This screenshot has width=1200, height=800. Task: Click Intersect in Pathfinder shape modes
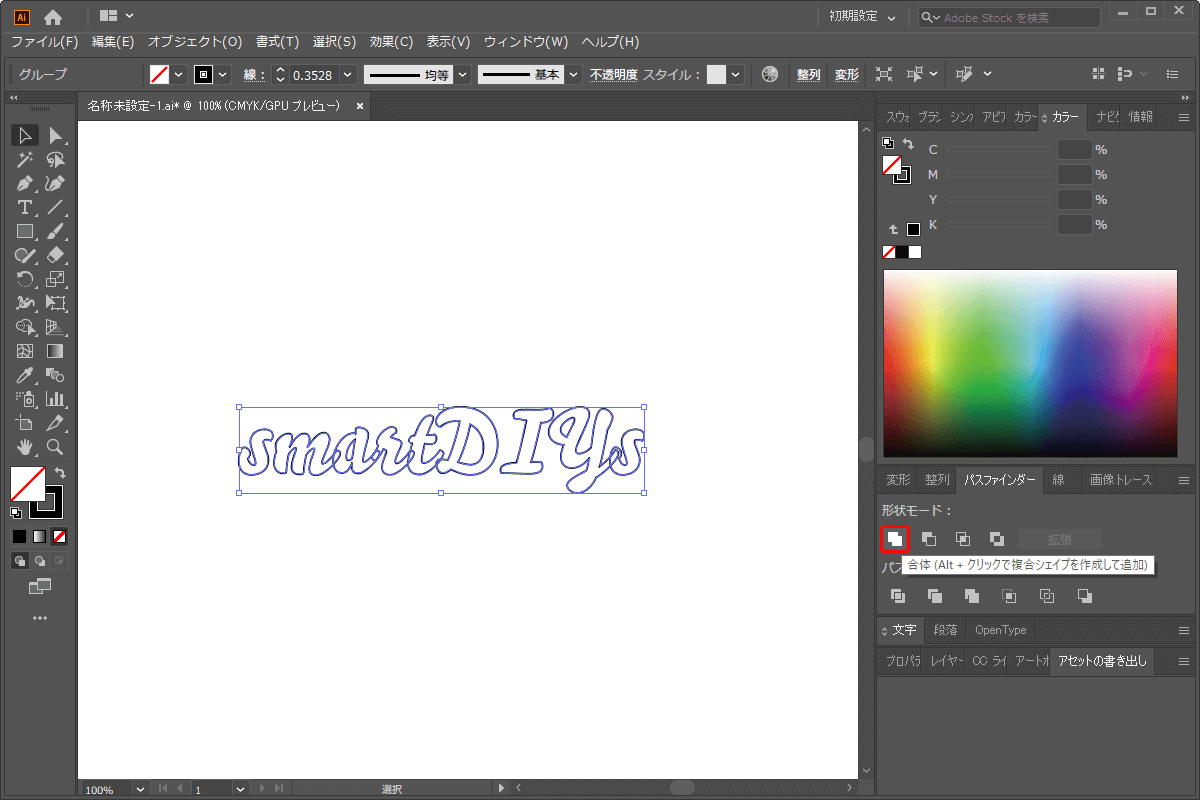963,539
